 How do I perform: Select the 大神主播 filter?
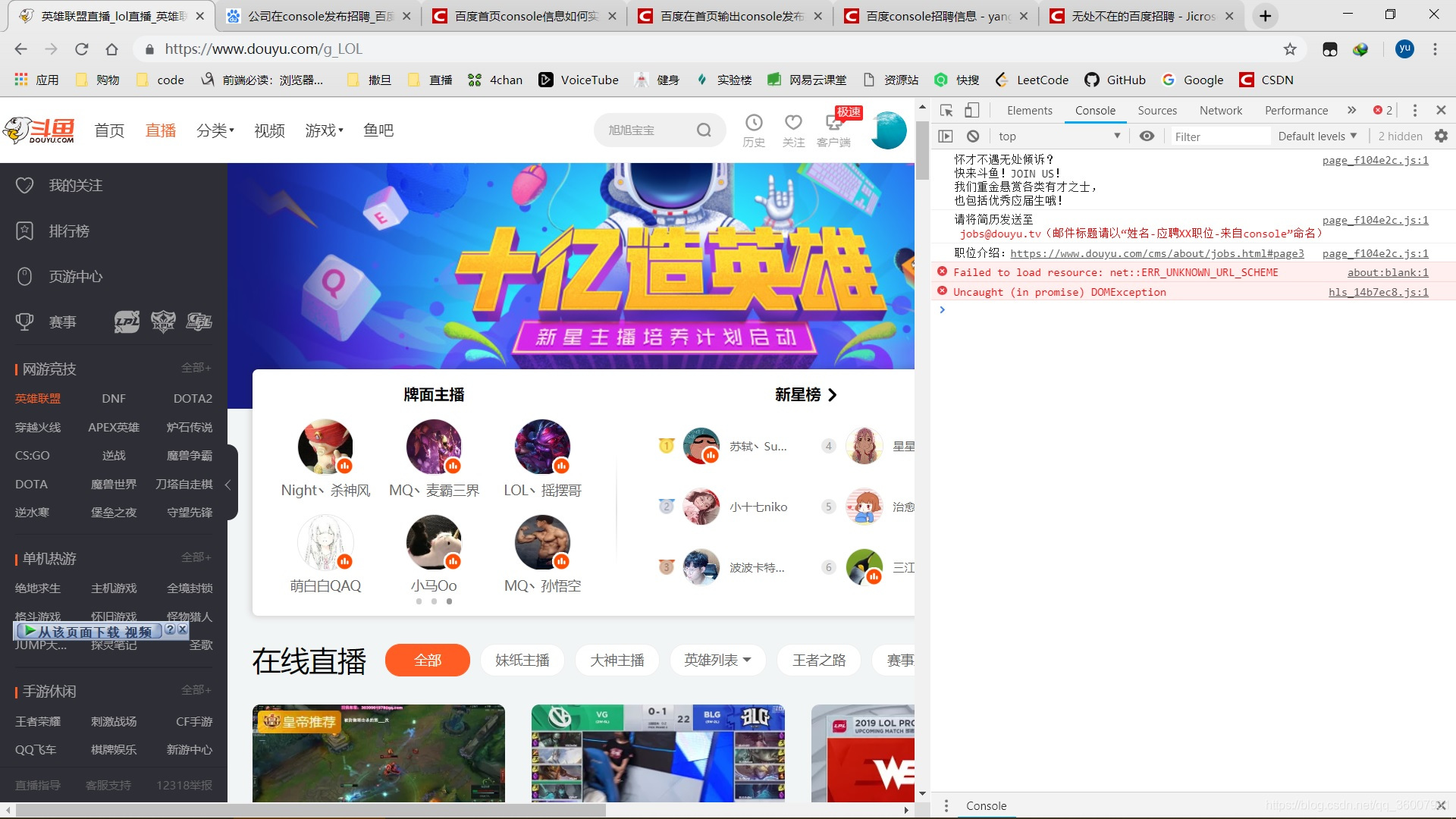click(617, 661)
